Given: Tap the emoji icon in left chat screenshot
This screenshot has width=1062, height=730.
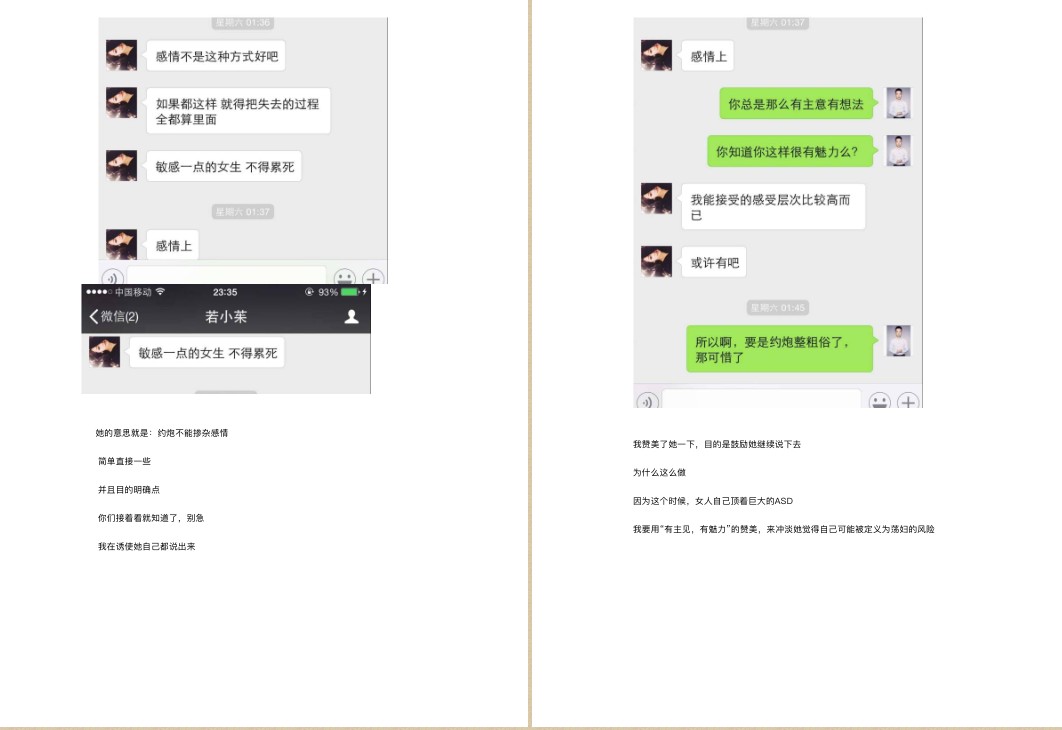Looking at the screenshot, I should tap(344, 276).
